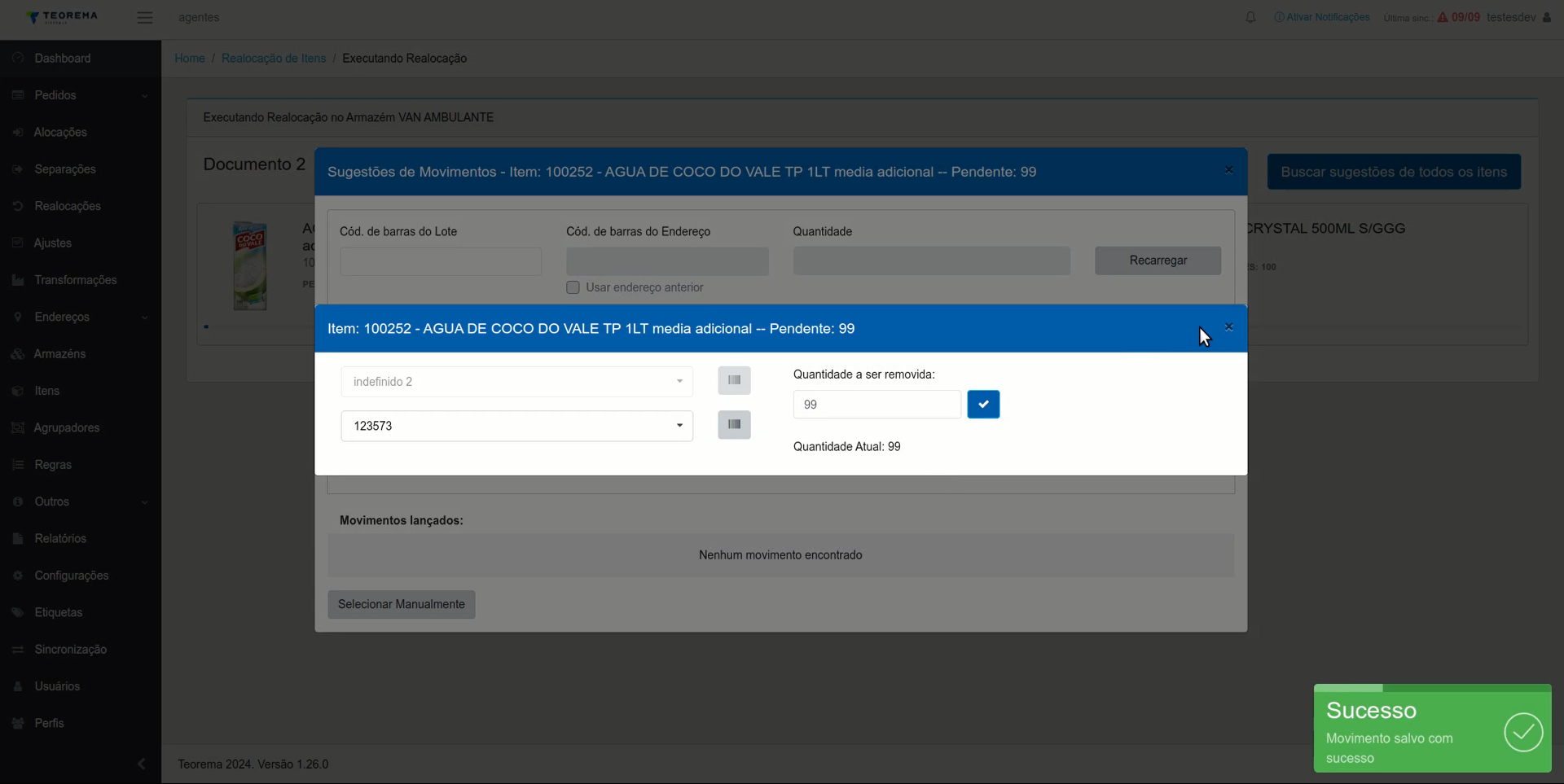
Task: Click the Agrupadores sidebar icon
Action: coord(18,427)
